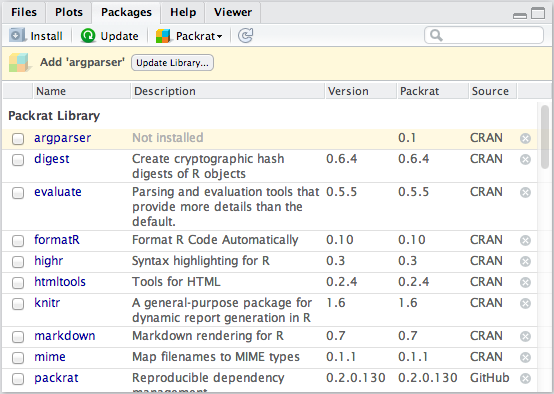Check the htmltools package checkbox
The image size is (554, 394).
(x=18, y=283)
